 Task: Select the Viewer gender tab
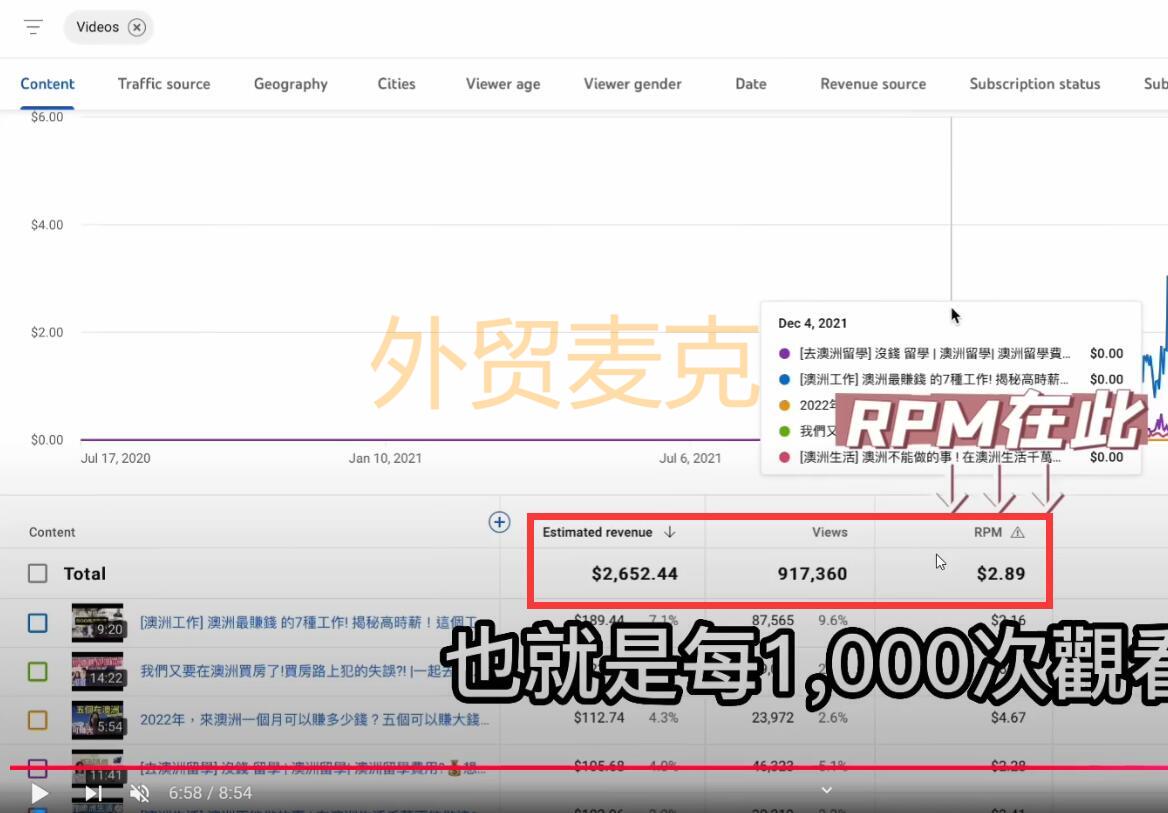(x=632, y=83)
